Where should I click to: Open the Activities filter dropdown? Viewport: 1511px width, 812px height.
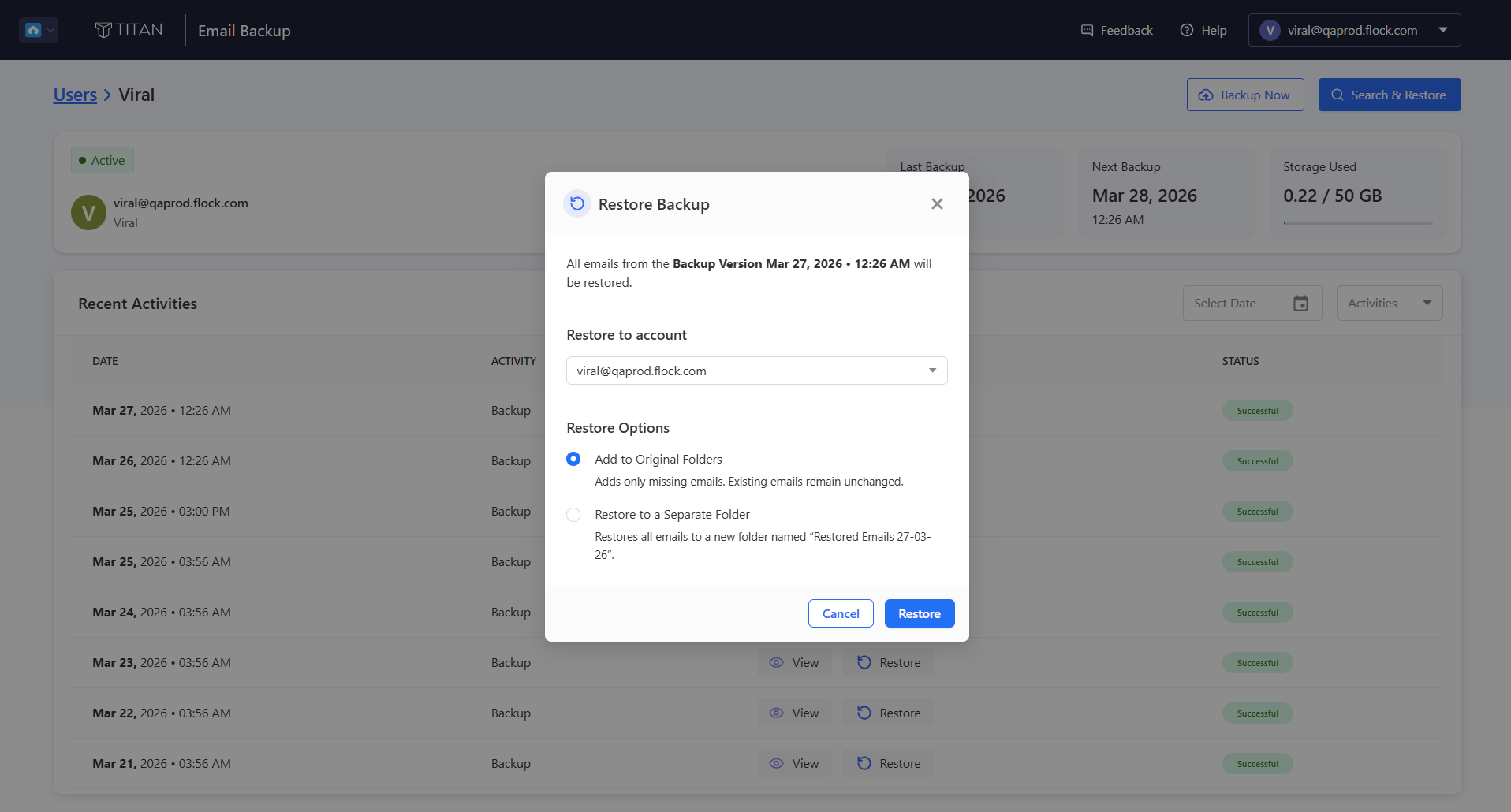[1390, 304]
